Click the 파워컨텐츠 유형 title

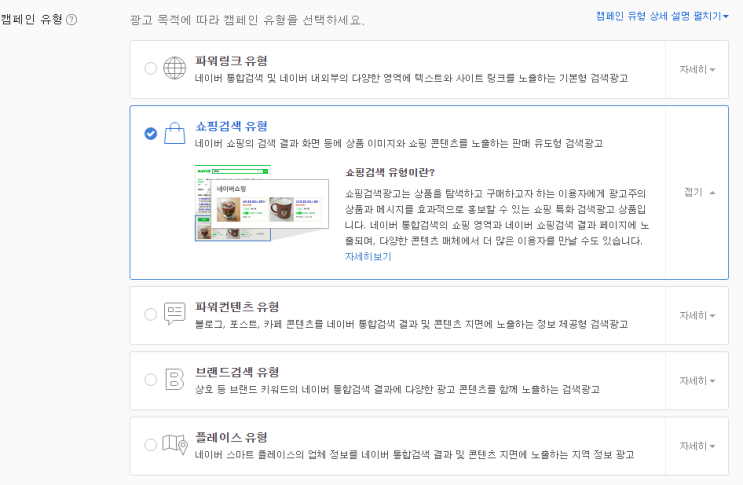[237, 307]
